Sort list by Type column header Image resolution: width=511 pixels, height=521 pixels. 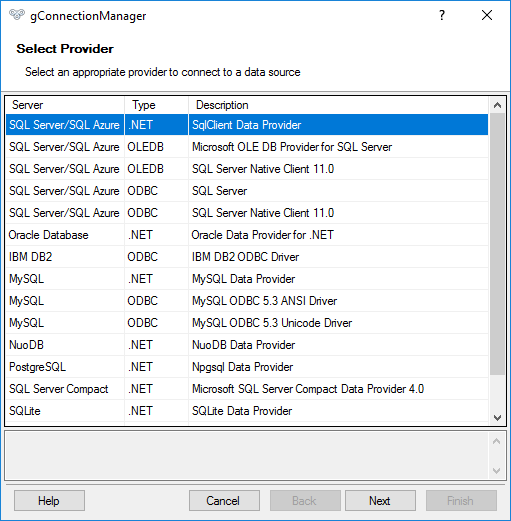click(156, 105)
